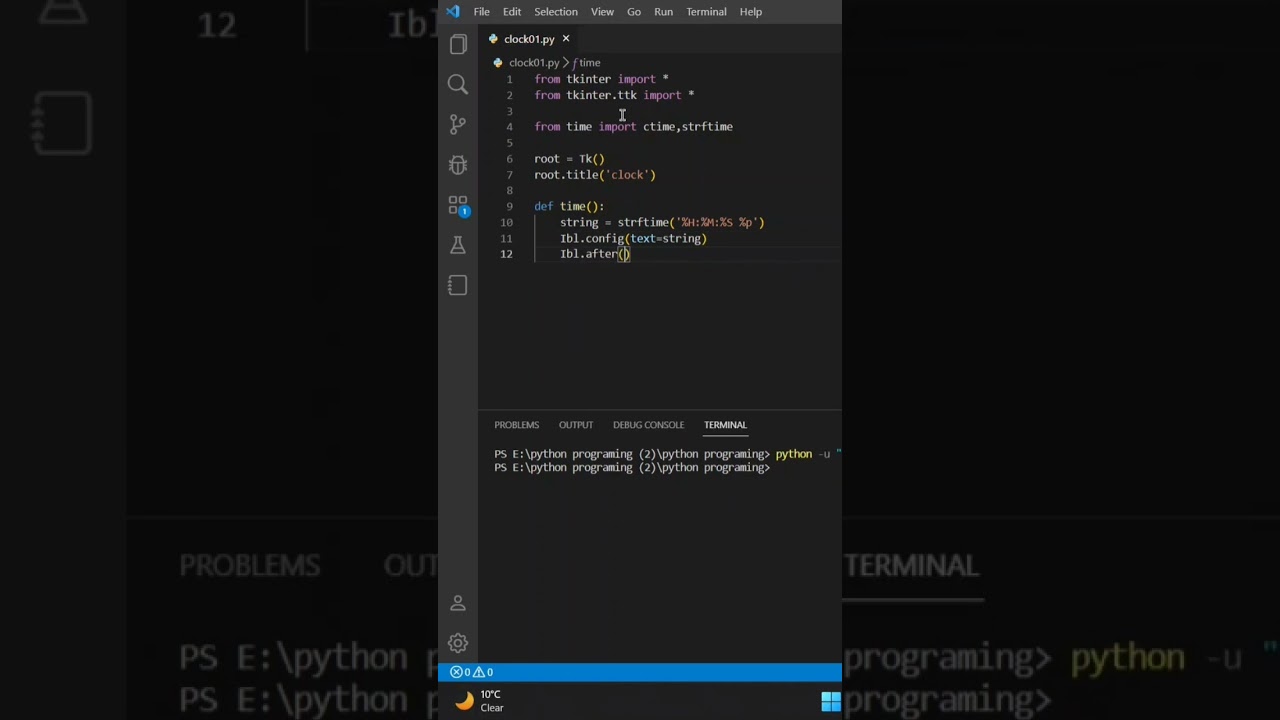Click 'root = Tk()' on line 6
This screenshot has width=1280, height=720.
tap(569, 159)
